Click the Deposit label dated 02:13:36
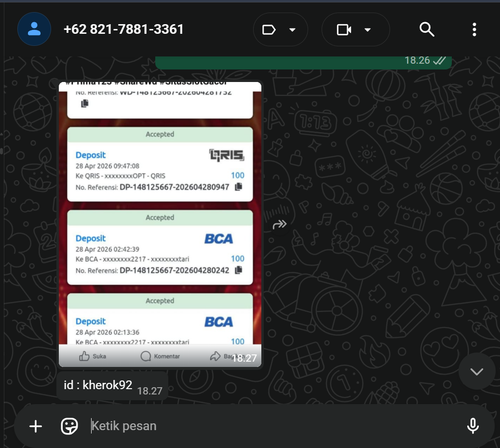 (90, 321)
